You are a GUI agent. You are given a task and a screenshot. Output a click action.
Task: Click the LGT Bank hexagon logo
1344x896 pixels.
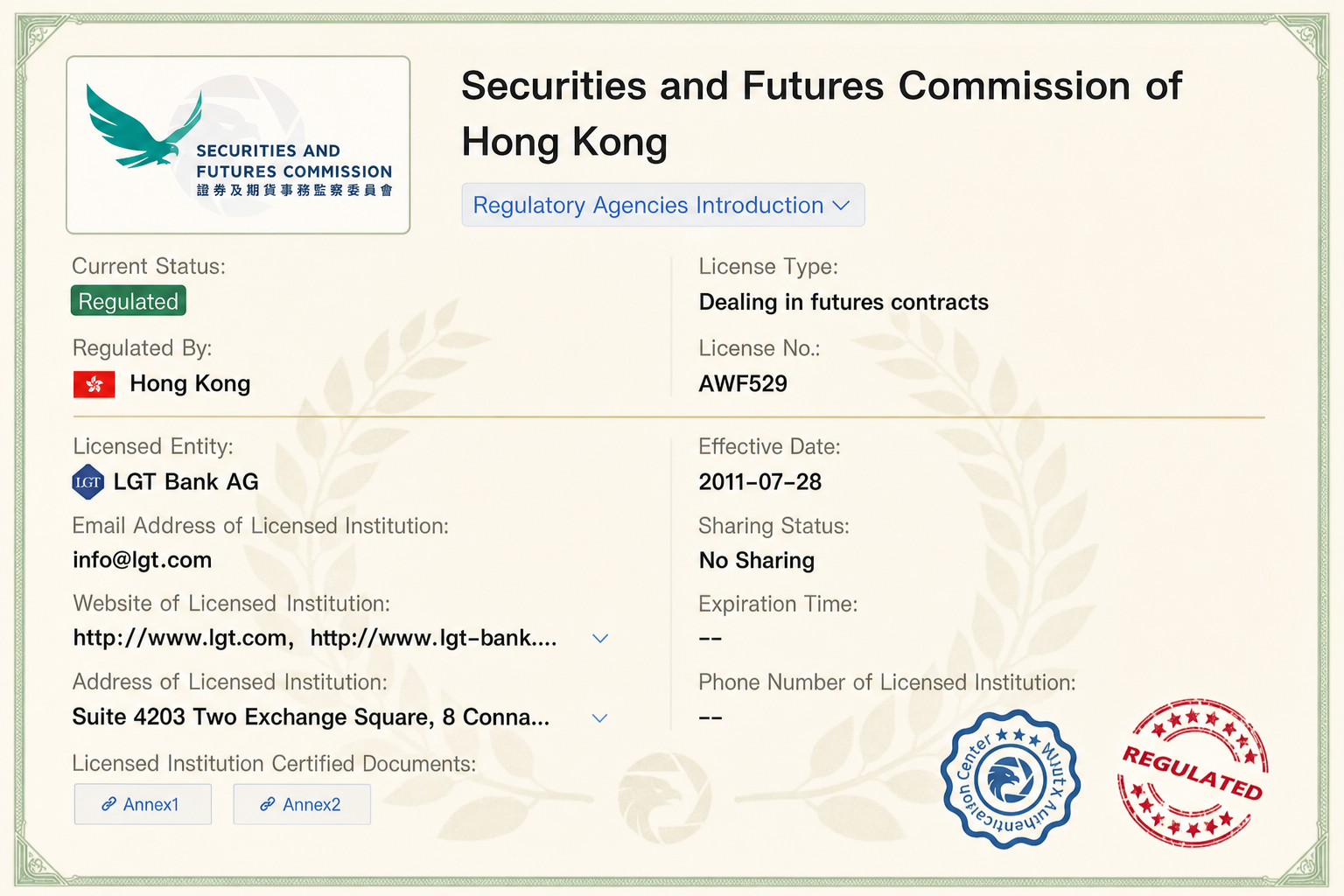coord(88,482)
